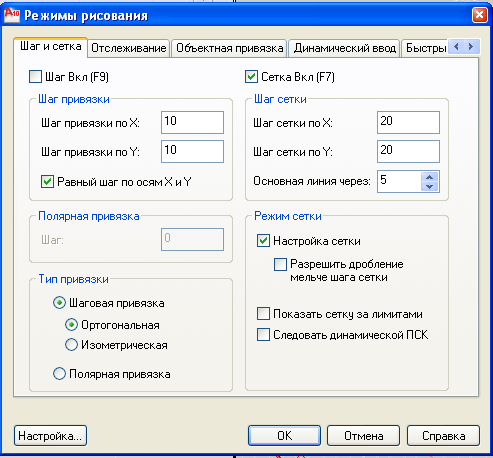Open the Объектная привязка tab
The width and height of the screenshot is (493, 458).
(x=229, y=48)
